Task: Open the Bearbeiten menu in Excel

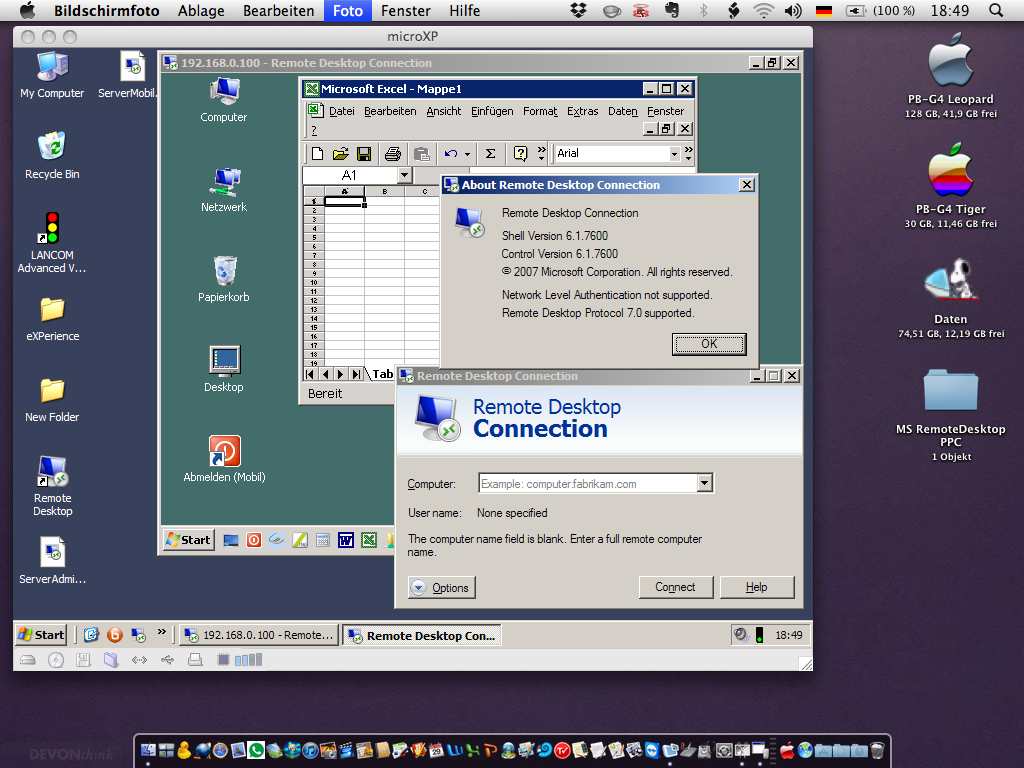Action: [390, 111]
